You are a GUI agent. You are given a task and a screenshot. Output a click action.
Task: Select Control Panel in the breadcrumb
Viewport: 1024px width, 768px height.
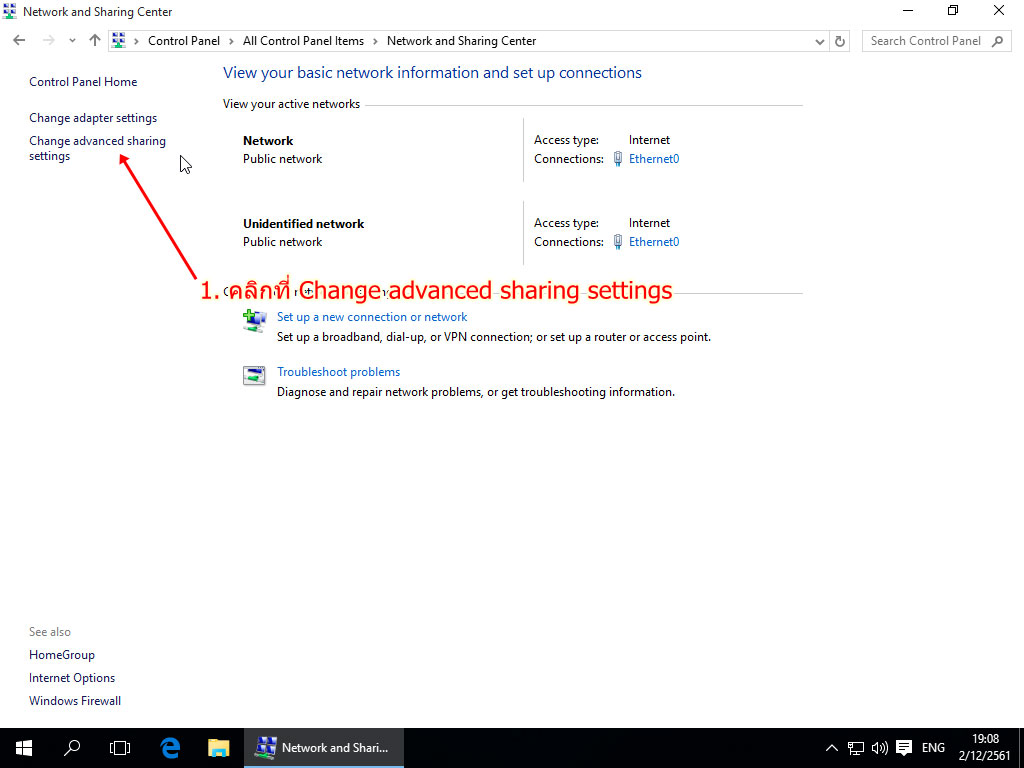pos(183,41)
